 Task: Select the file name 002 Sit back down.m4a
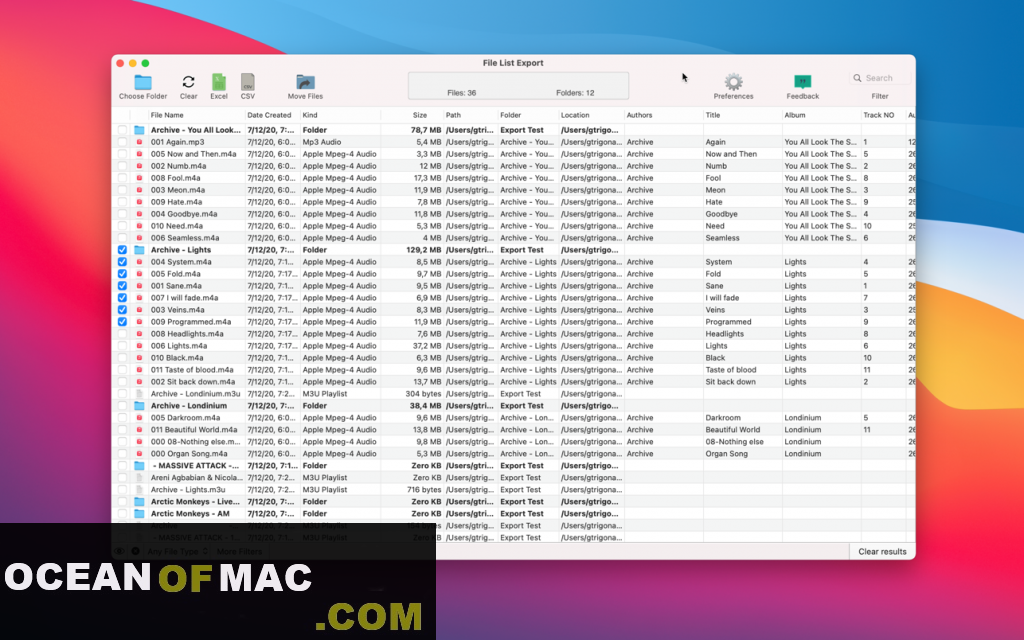pyautogui.click(x=193, y=382)
